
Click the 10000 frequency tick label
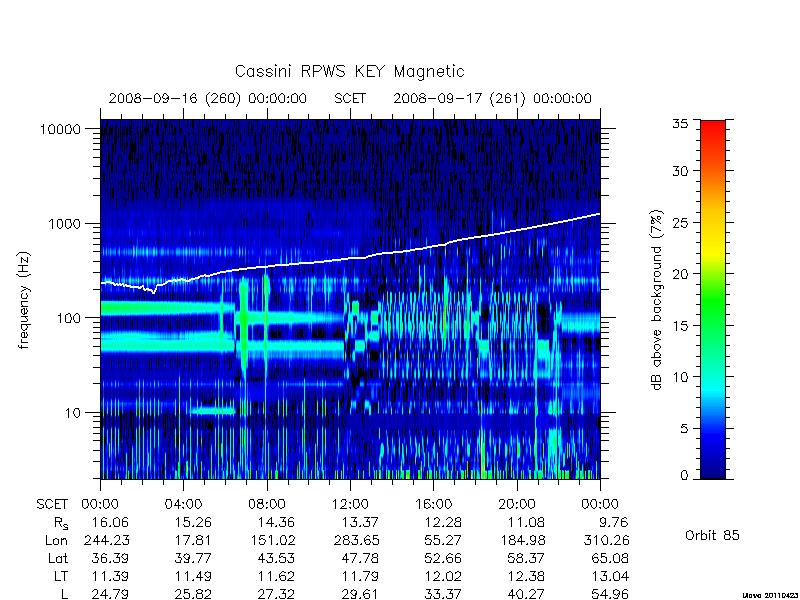60,129
